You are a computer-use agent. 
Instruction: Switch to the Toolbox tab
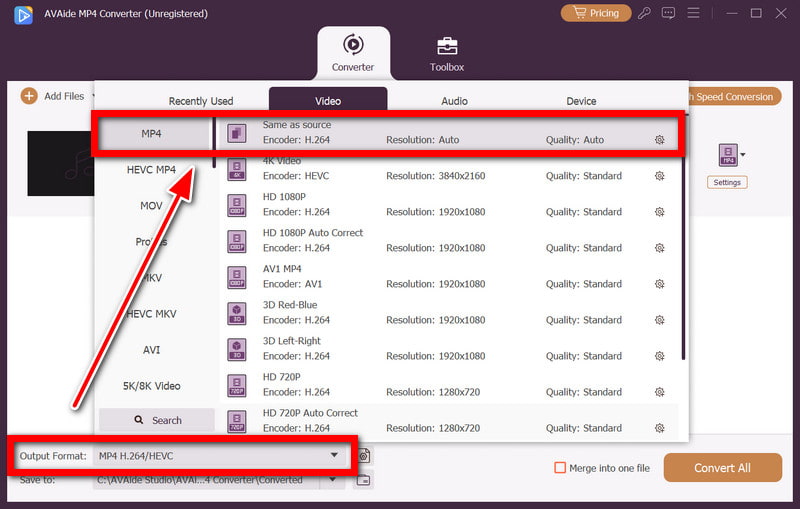[x=447, y=53]
